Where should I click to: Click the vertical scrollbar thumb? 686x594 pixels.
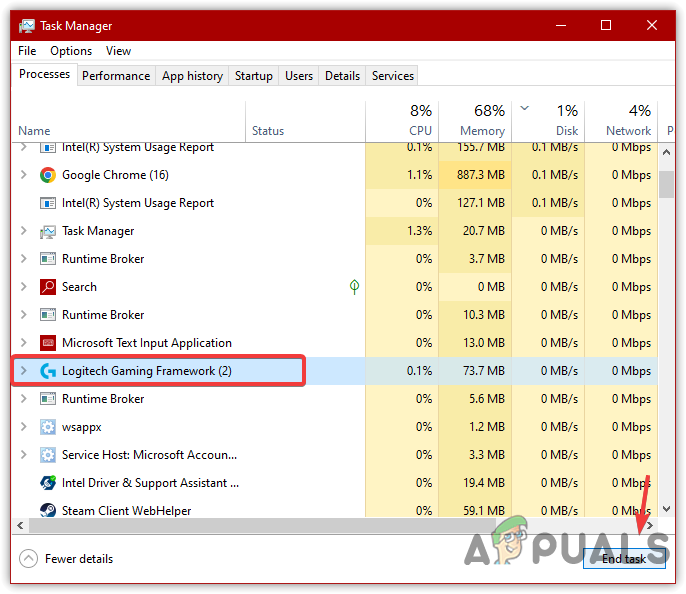click(x=666, y=184)
